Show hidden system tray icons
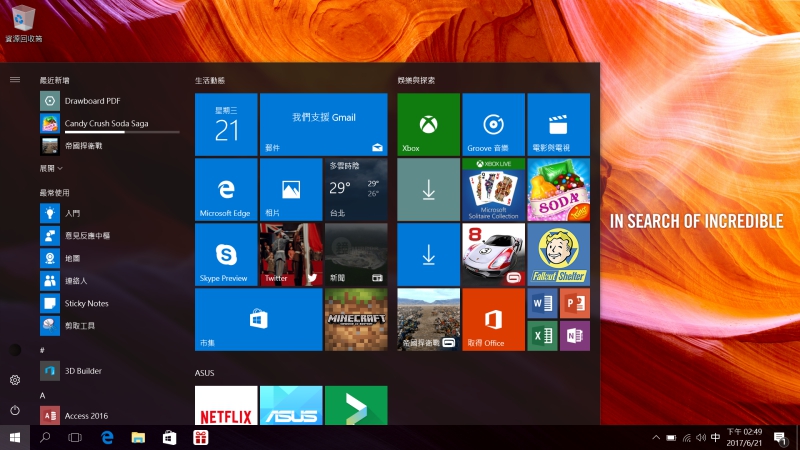The height and width of the screenshot is (450, 800). (x=656, y=438)
